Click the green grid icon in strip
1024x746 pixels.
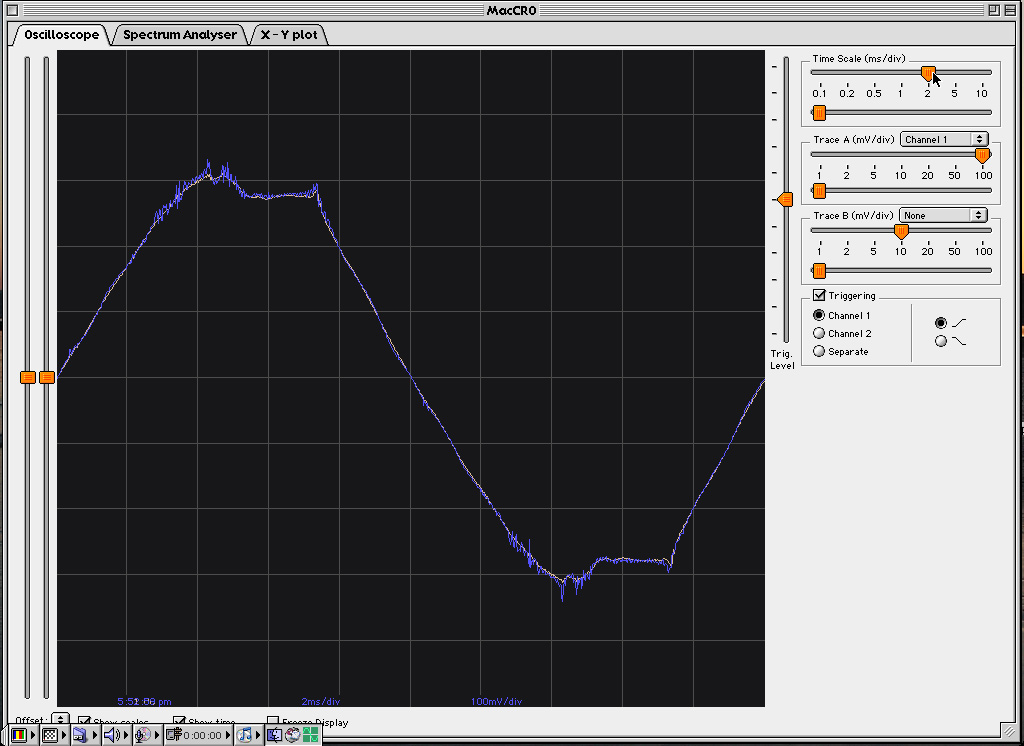[311, 735]
